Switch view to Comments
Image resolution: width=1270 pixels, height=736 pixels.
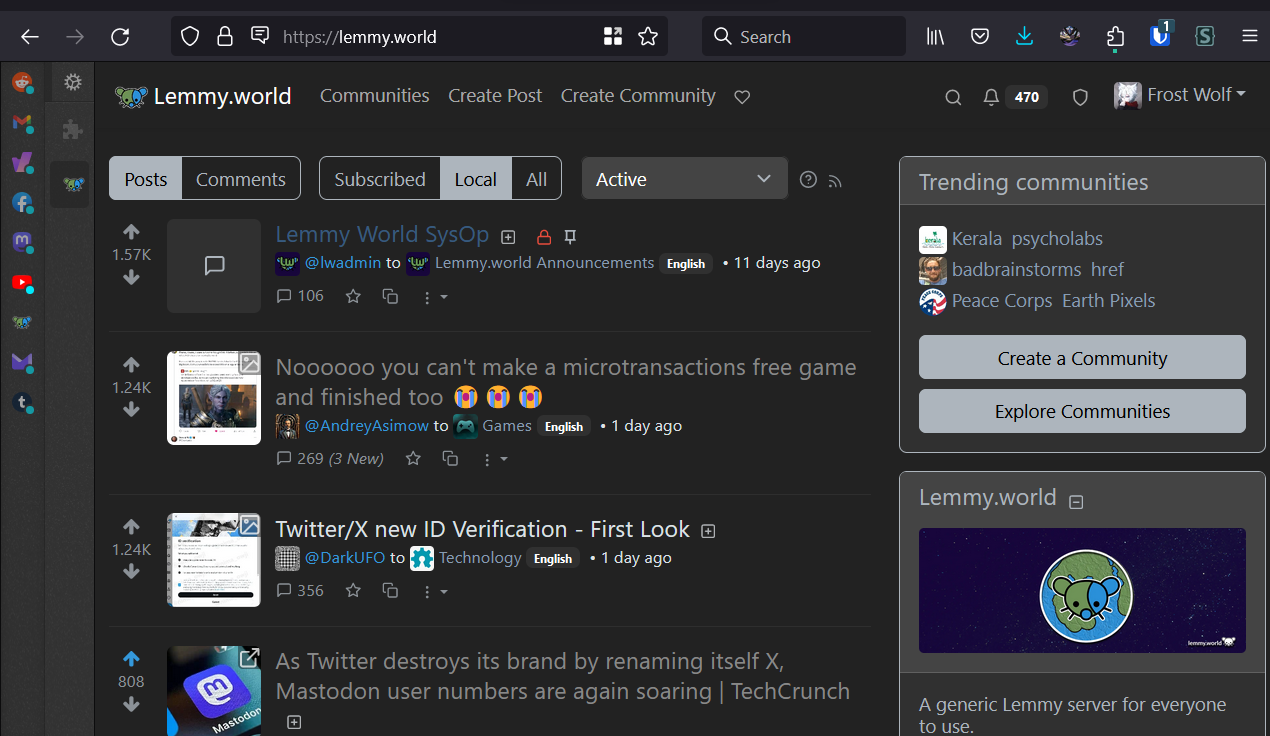pyautogui.click(x=240, y=179)
